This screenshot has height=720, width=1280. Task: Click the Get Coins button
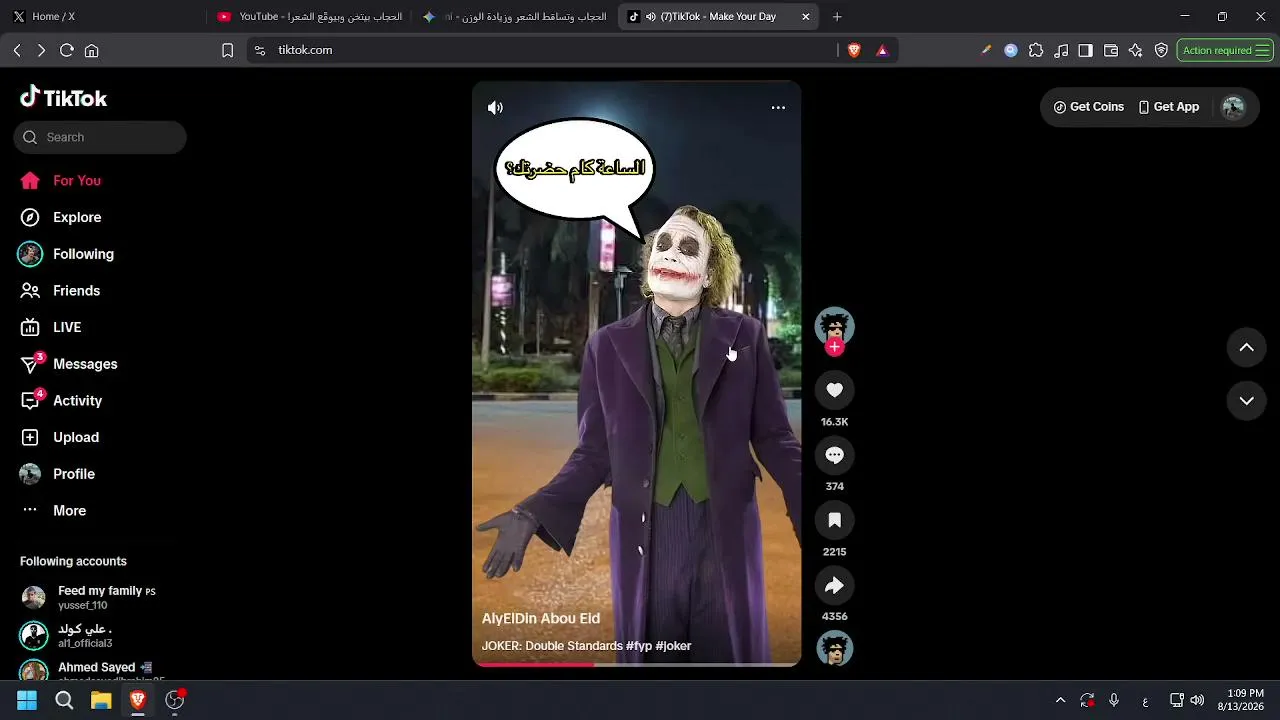coord(1089,107)
